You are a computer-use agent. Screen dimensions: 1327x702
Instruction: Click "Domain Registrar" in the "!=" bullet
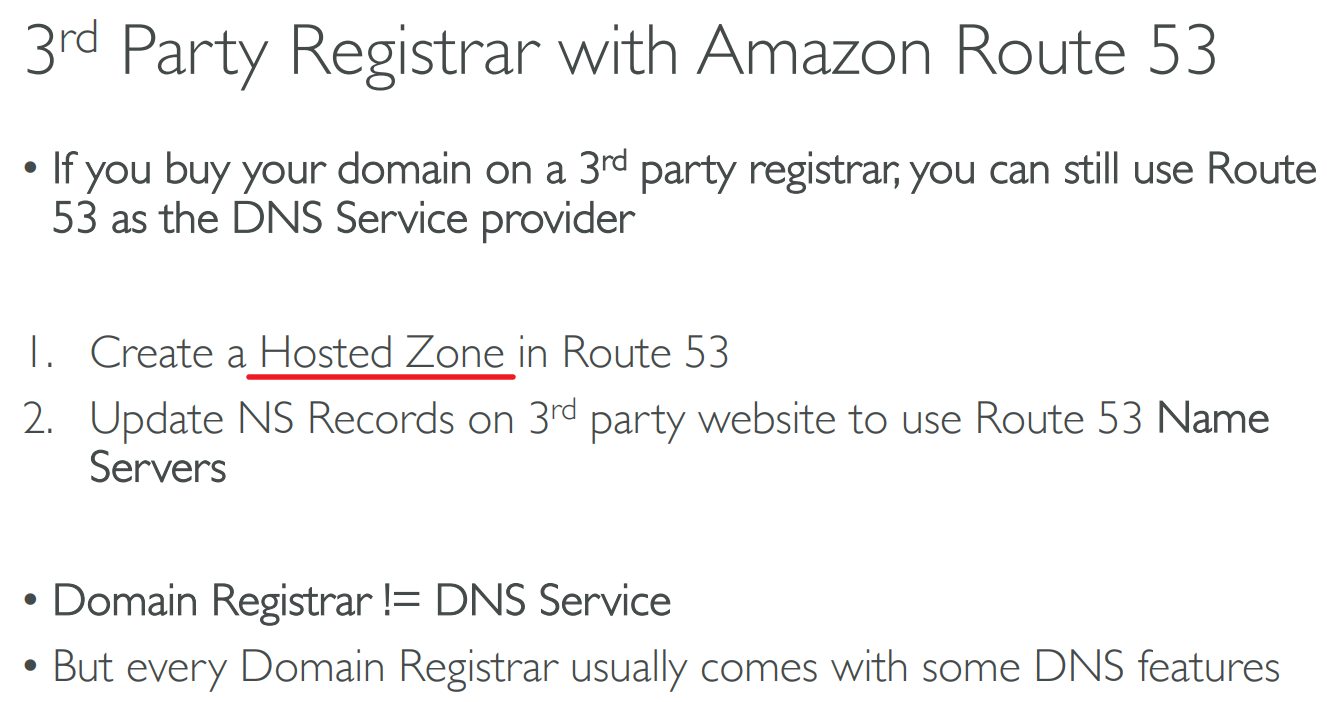[x=212, y=601]
